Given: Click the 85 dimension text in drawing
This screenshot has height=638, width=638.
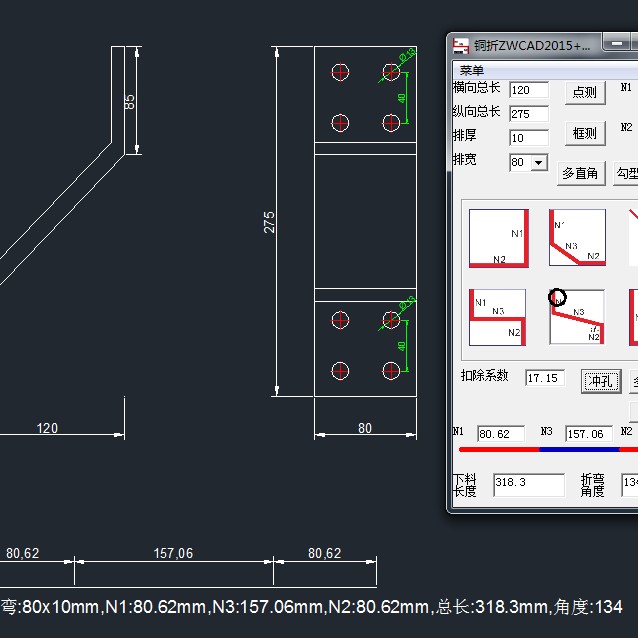Looking at the screenshot, I should (129, 102).
